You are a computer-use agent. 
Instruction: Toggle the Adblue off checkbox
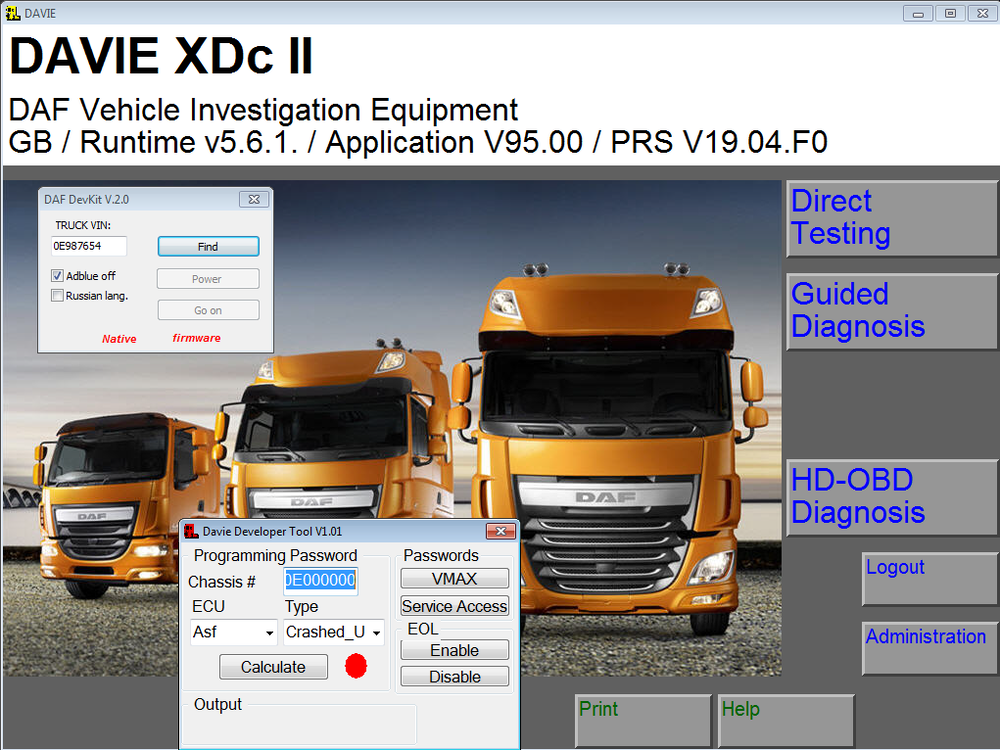[x=58, y=276]
